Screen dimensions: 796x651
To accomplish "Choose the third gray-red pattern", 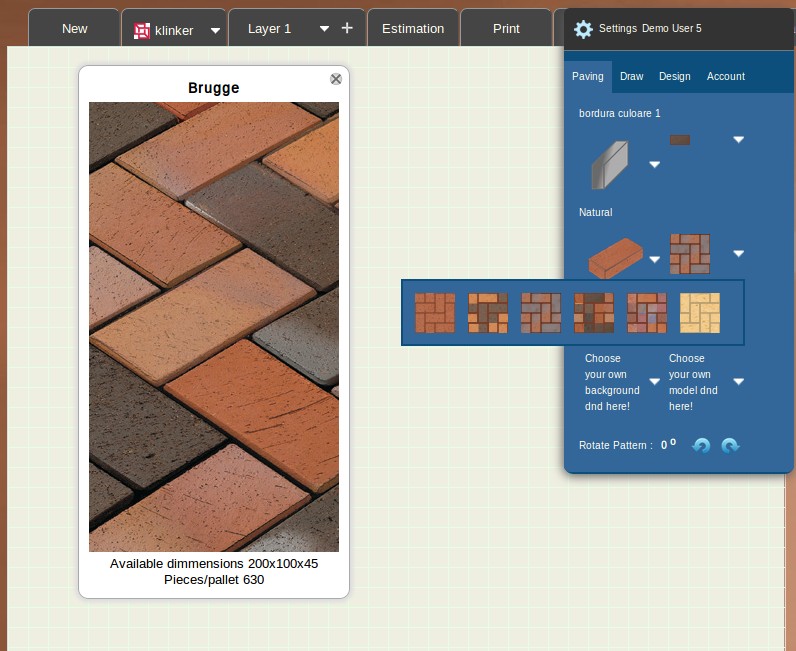I will click(x=541, y=313).
